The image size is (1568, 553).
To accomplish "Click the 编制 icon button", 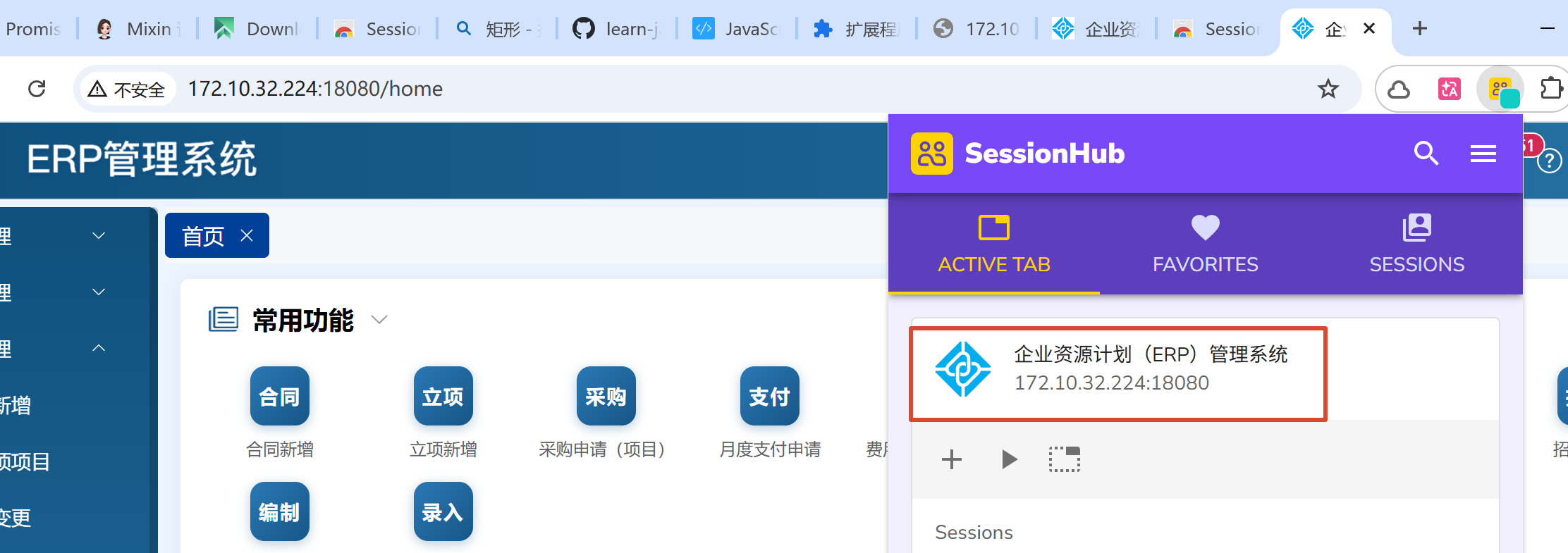I will (279, 511).
